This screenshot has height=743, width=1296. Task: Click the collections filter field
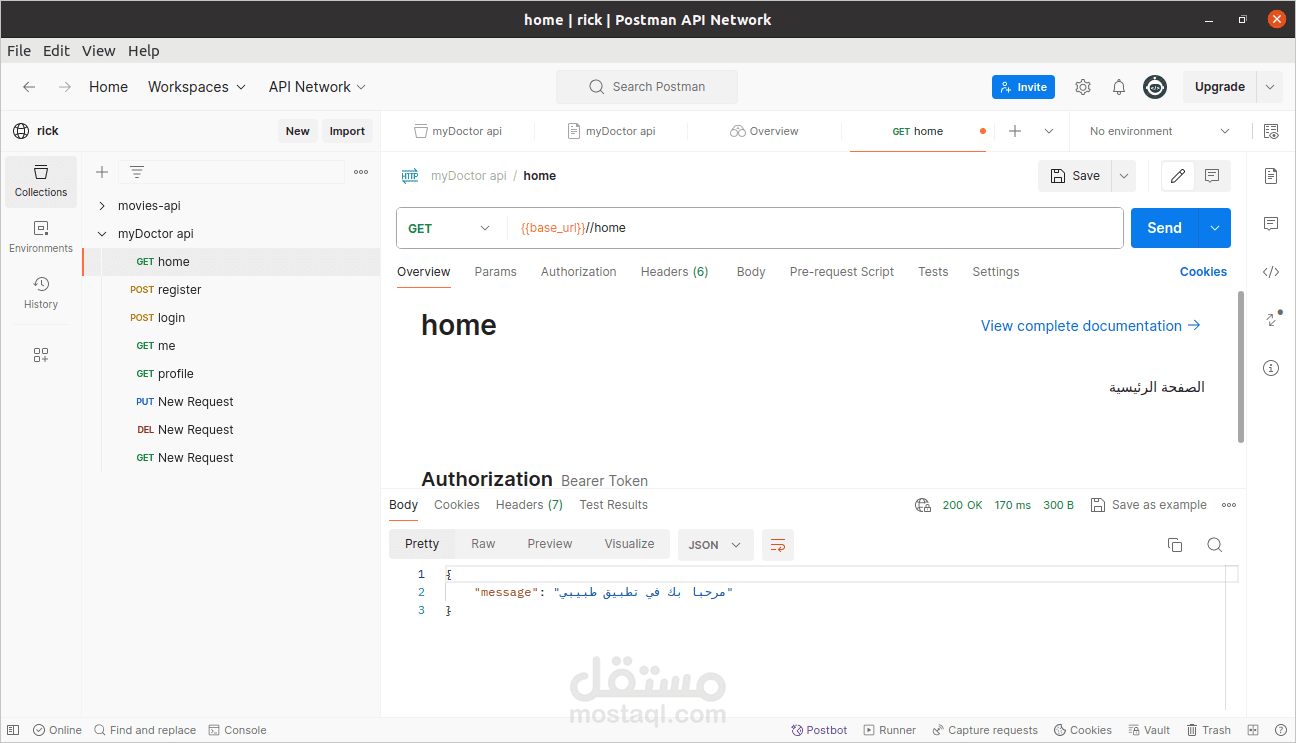pyautogui.click(x=231, y=172)
